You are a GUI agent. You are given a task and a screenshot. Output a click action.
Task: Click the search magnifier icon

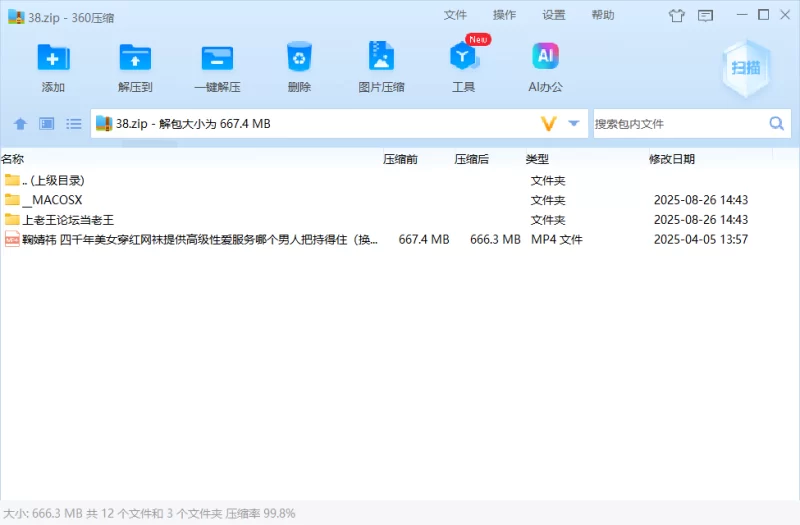777,123
